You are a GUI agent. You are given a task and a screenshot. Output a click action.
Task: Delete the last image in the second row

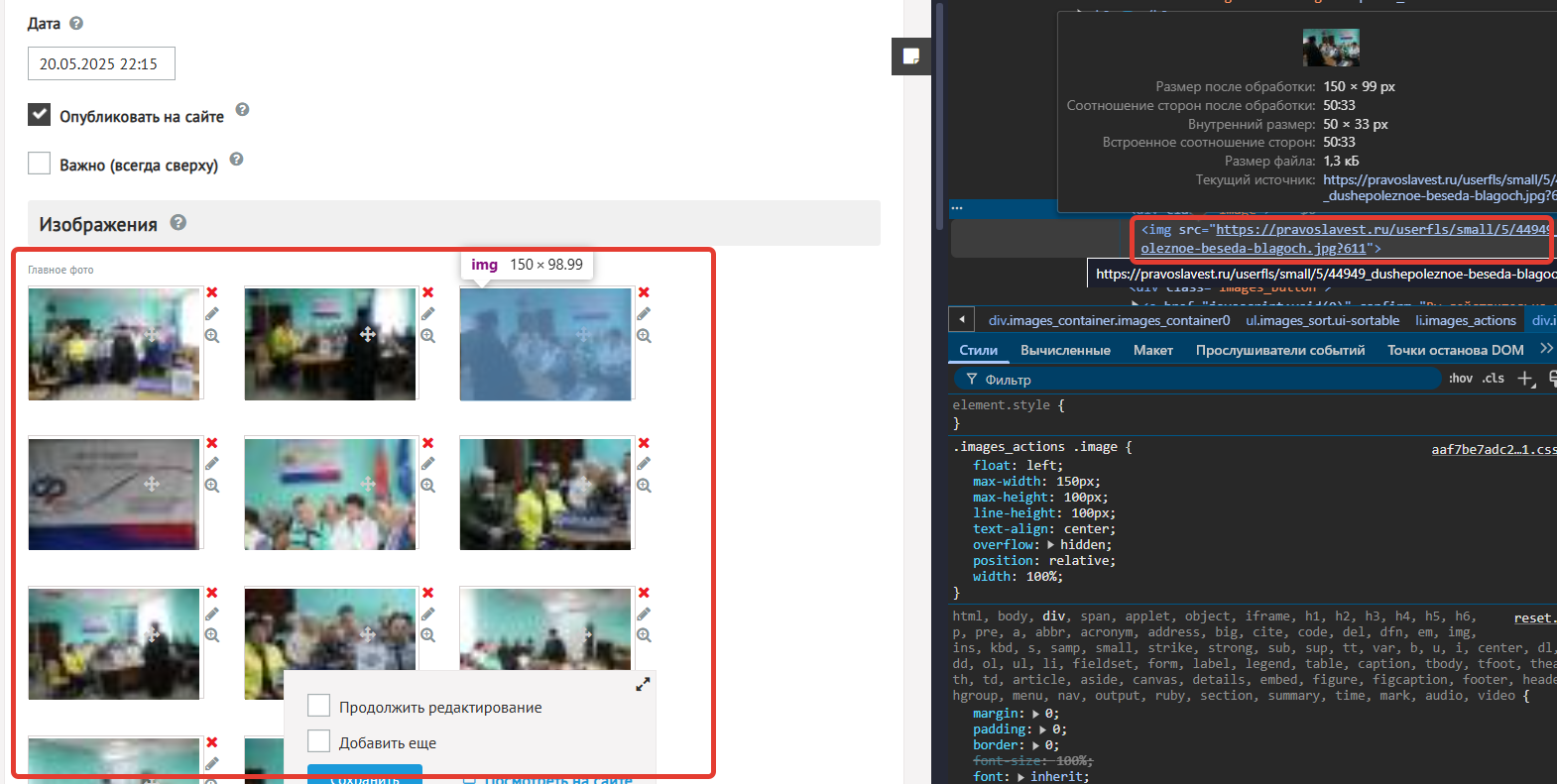tap(645, 443)
